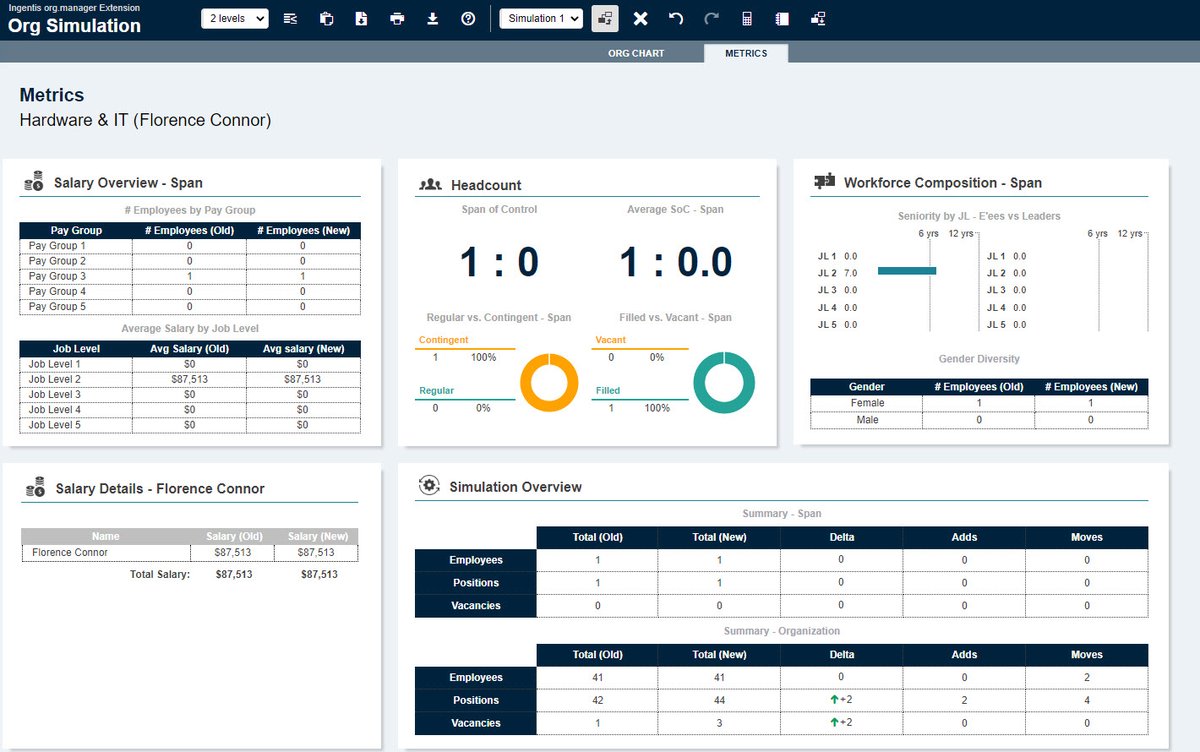Image resolution: width=1200 pixels, height=752 pixels.
Task: Click the Salary Overview coins icon
Action: (34, 181)
